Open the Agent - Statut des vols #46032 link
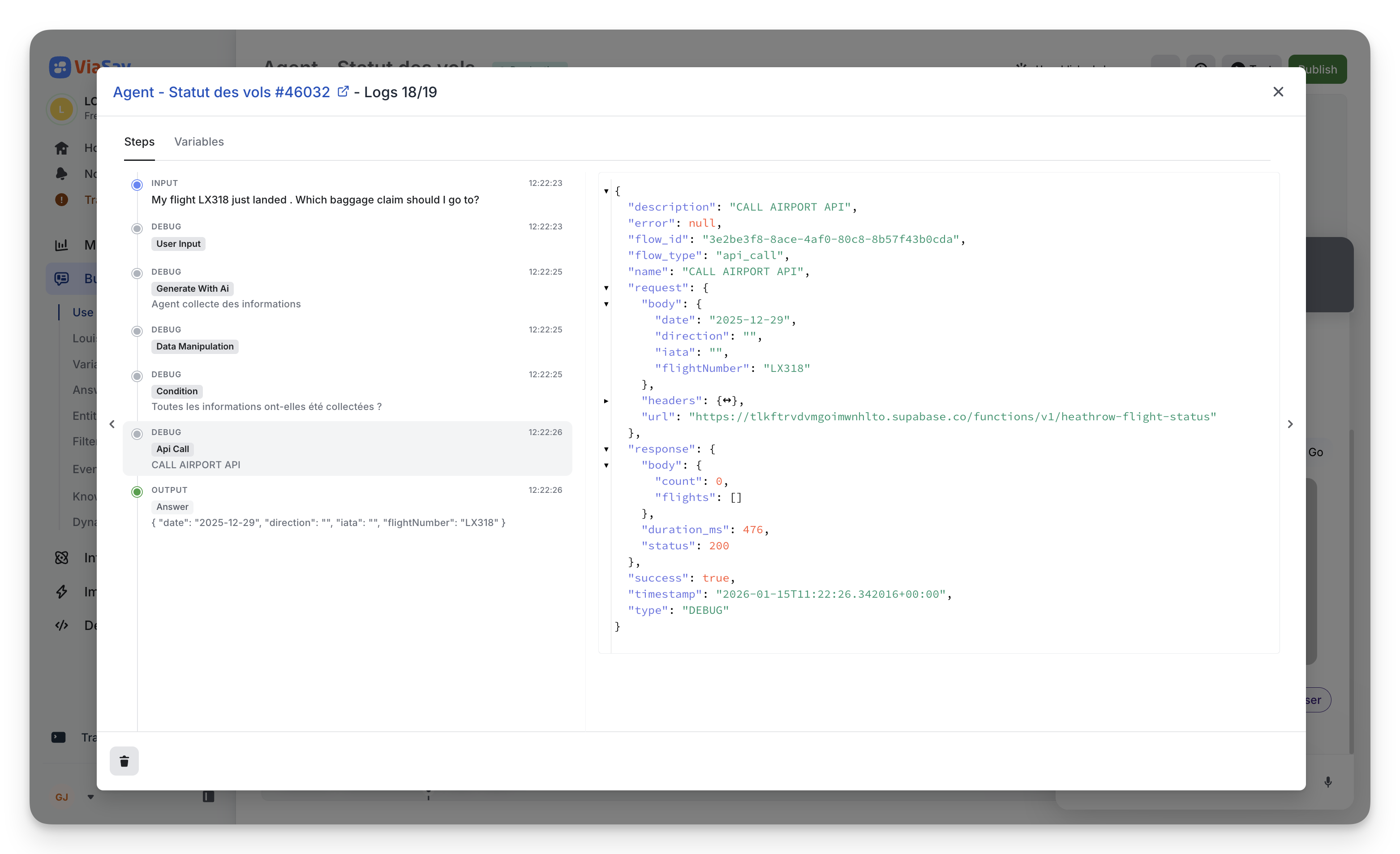The width and height of the screenshot is (1400, 854). click(221, 92)
